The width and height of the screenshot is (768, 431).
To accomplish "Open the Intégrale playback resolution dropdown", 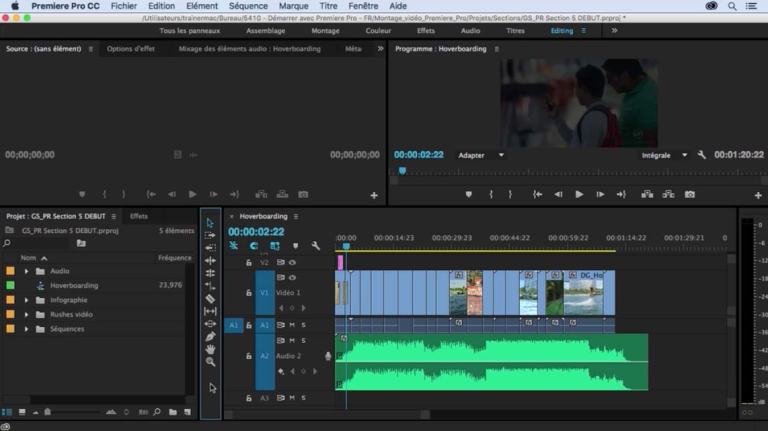I will click(x=664, y=155).
